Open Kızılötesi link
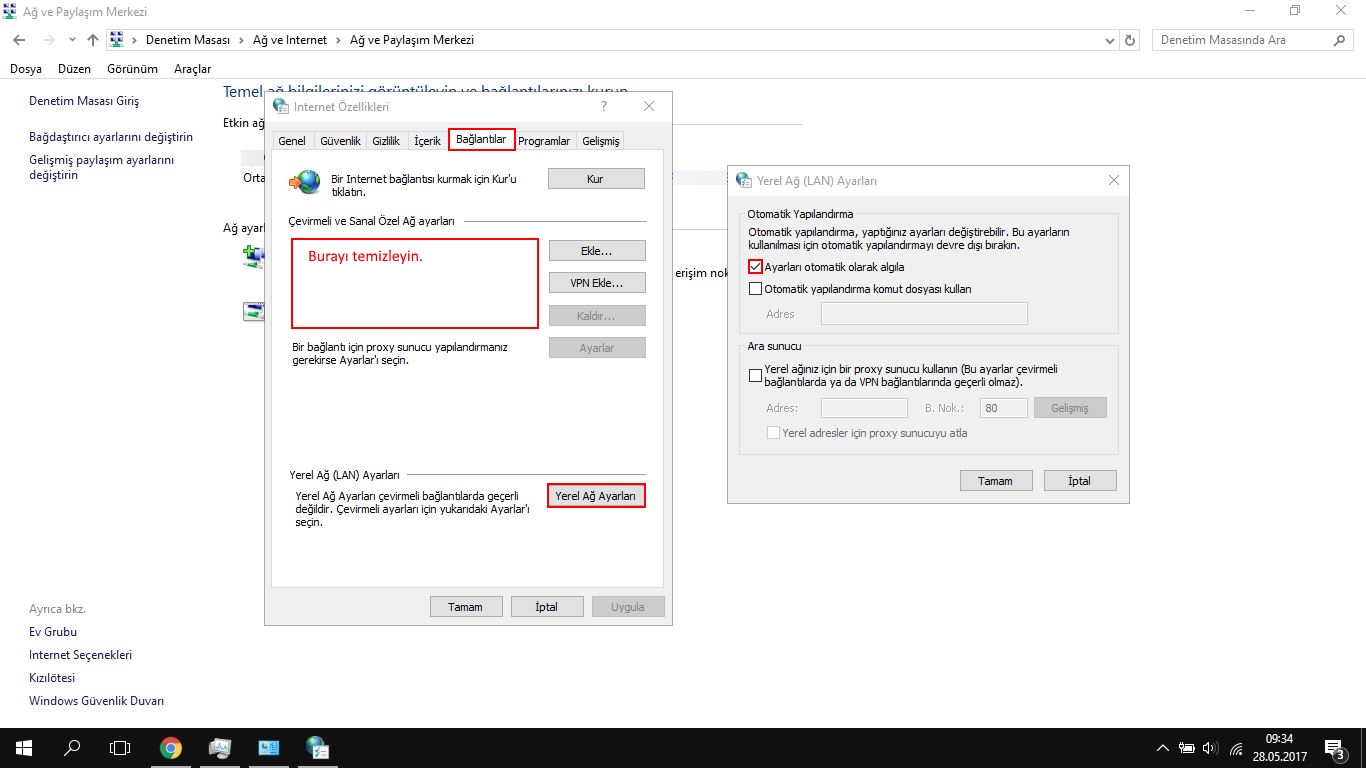The image size is (1366, 768). click(x=52, y=678)
